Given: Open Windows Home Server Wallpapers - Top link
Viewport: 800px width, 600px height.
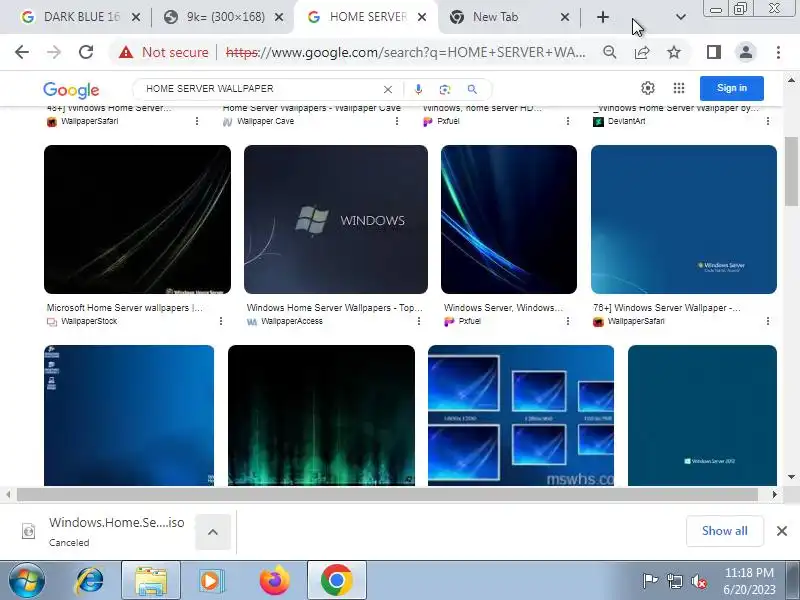Looking at the screenshot, I should point(334,308).
